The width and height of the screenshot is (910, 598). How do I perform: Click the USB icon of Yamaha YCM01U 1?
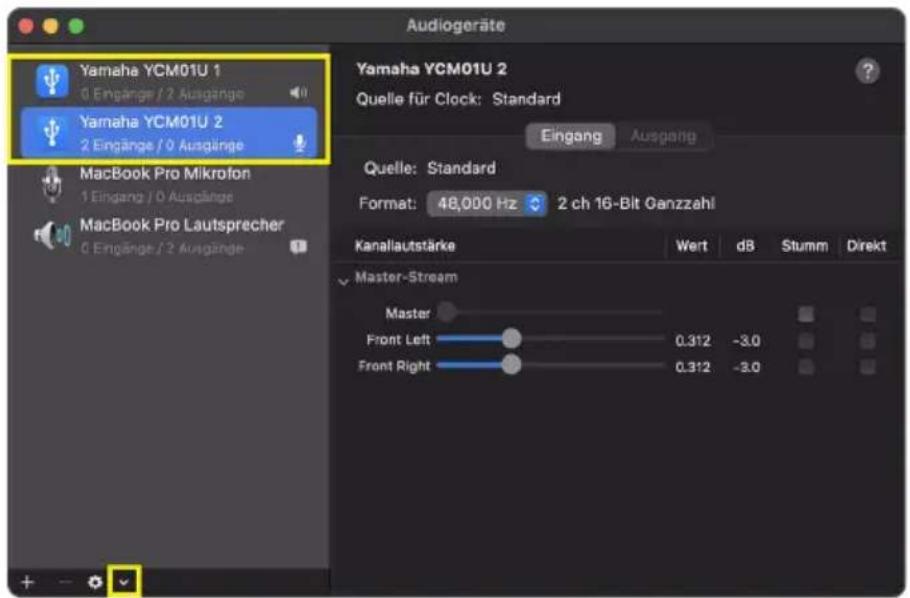click(x=52, y=80)
